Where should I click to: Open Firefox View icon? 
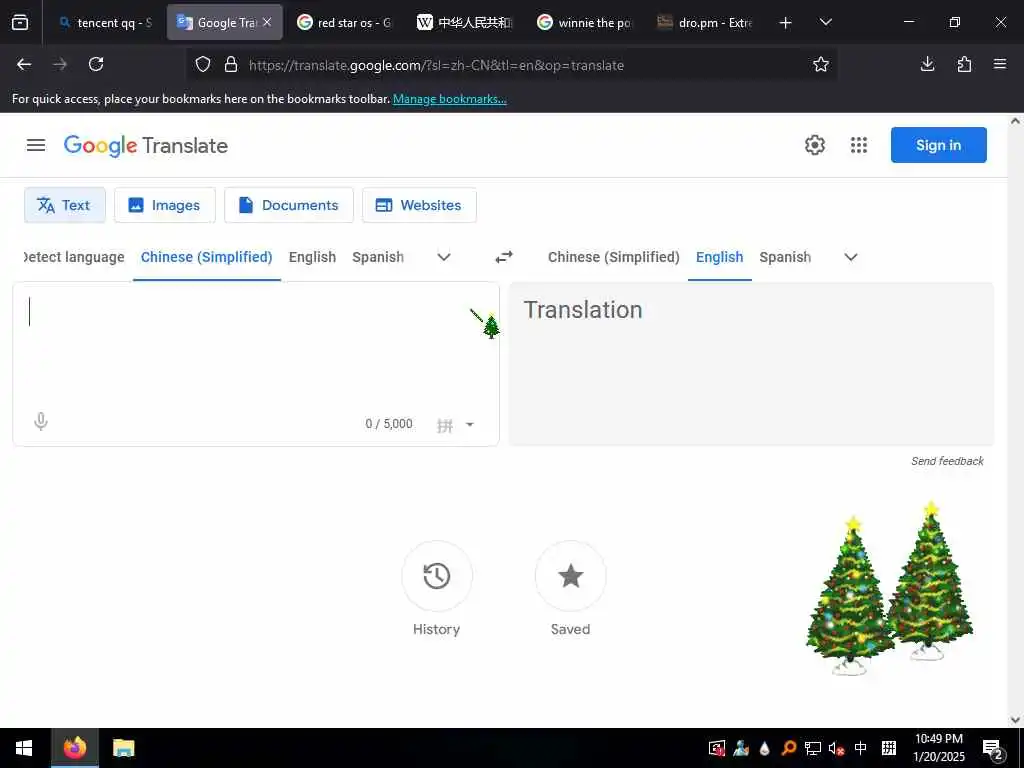20,23
